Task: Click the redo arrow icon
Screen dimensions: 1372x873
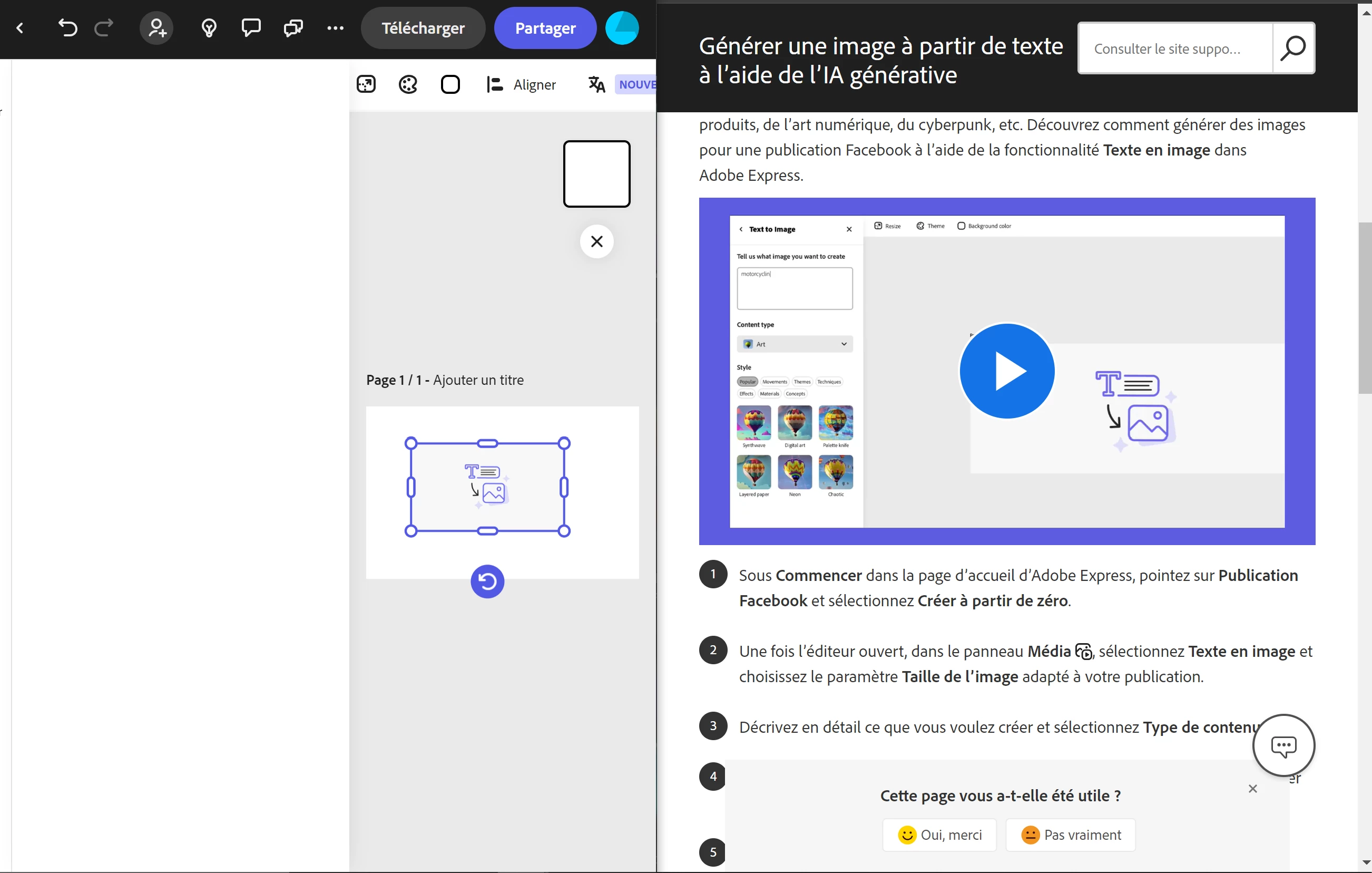Action: click(x=104, y=27)
